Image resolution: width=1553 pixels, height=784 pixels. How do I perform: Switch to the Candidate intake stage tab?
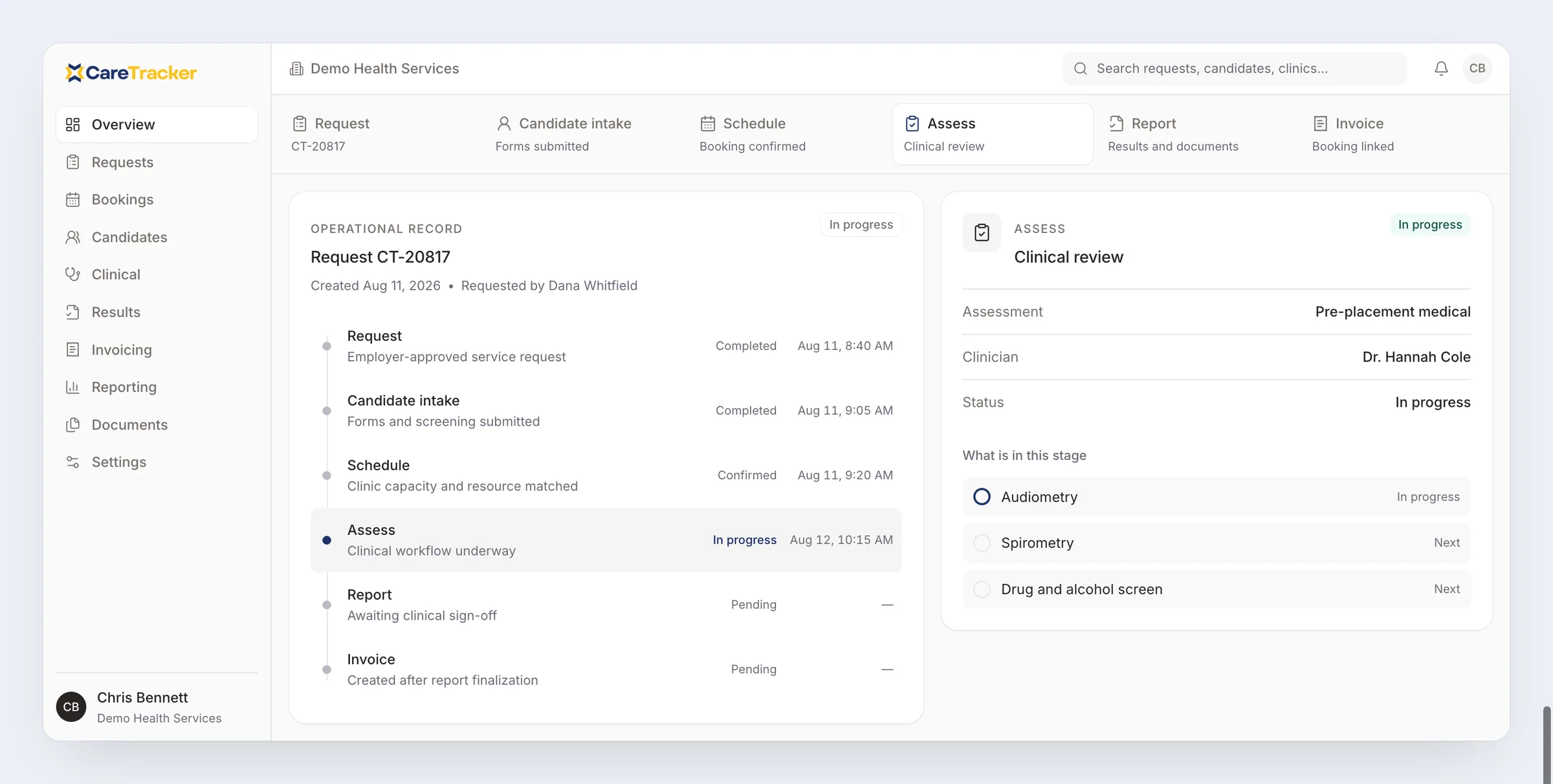pyautogui.click(x=586, y=134)
